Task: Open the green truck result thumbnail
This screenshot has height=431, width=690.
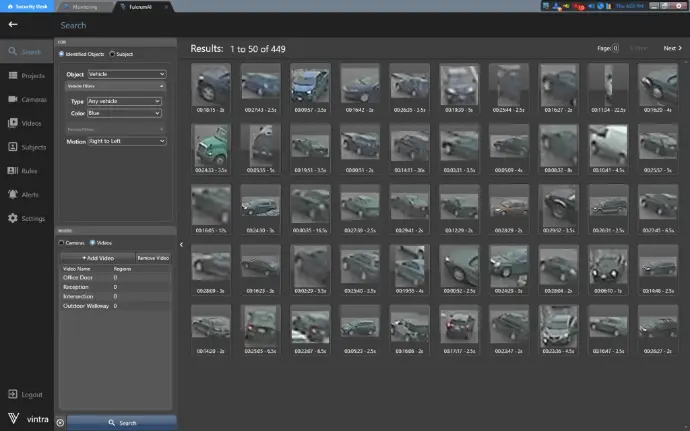Action: click(211, 147)
